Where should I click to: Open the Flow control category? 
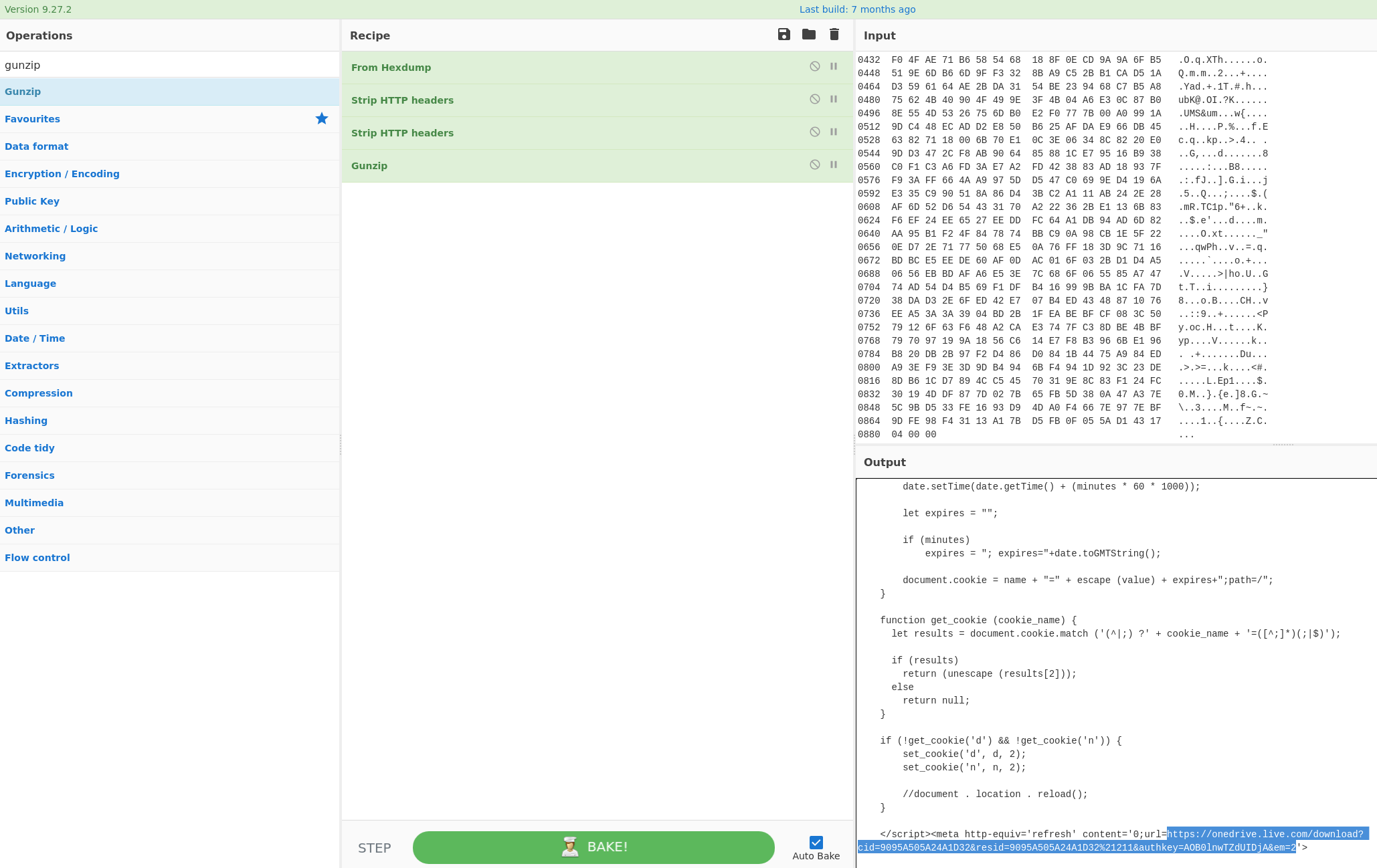[169, 558]
